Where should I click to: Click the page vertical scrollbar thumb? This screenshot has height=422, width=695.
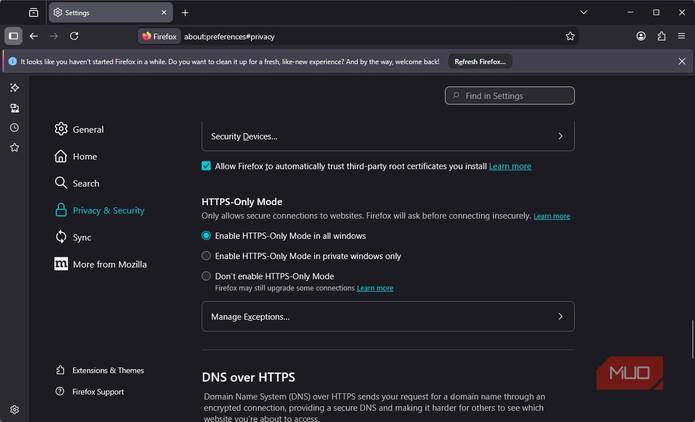coord(692,339)
